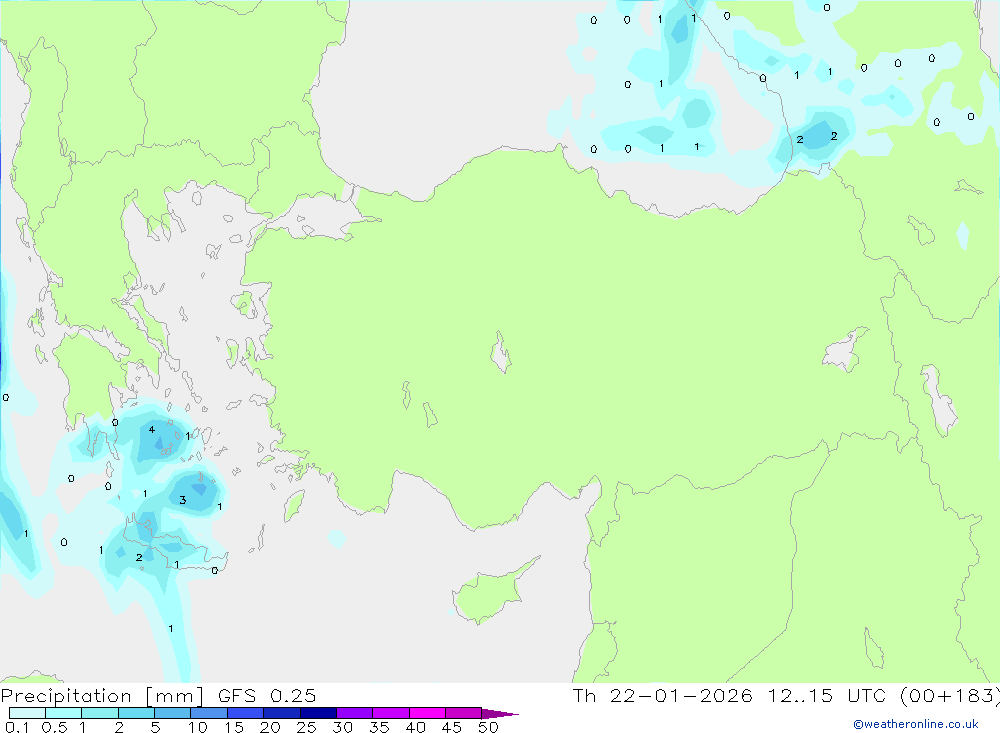The image size is (1000, 733).
Task: Select the 5–10 mm legend color swatch
Action: 173,713
